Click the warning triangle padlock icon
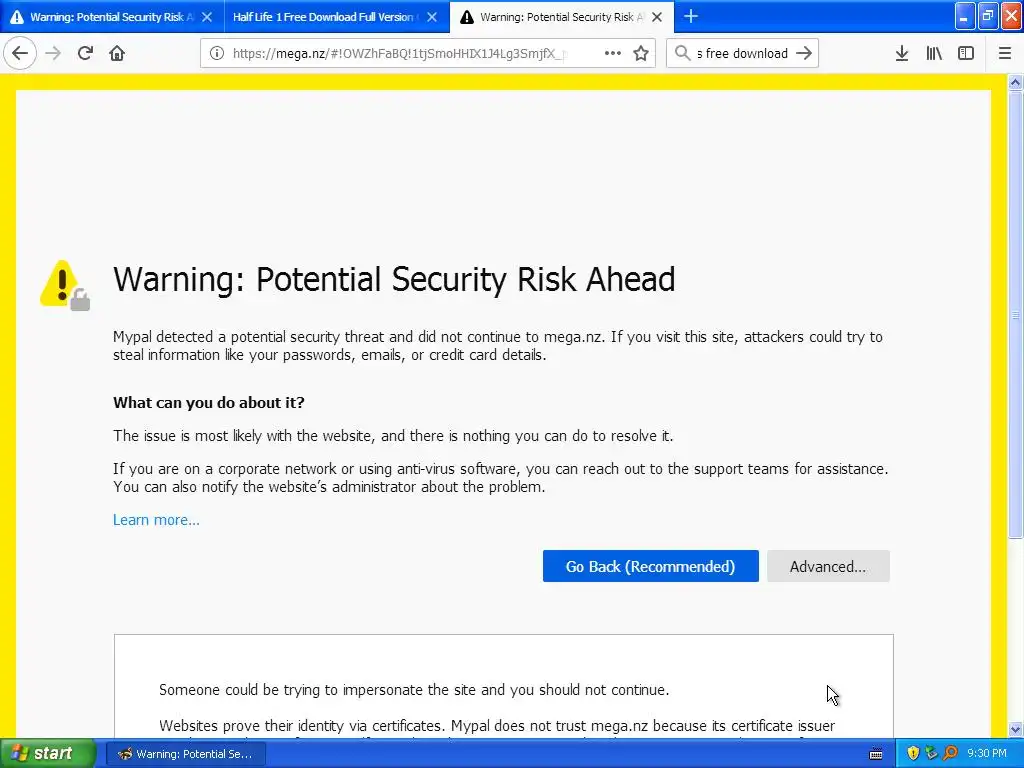 coord(65,285)
